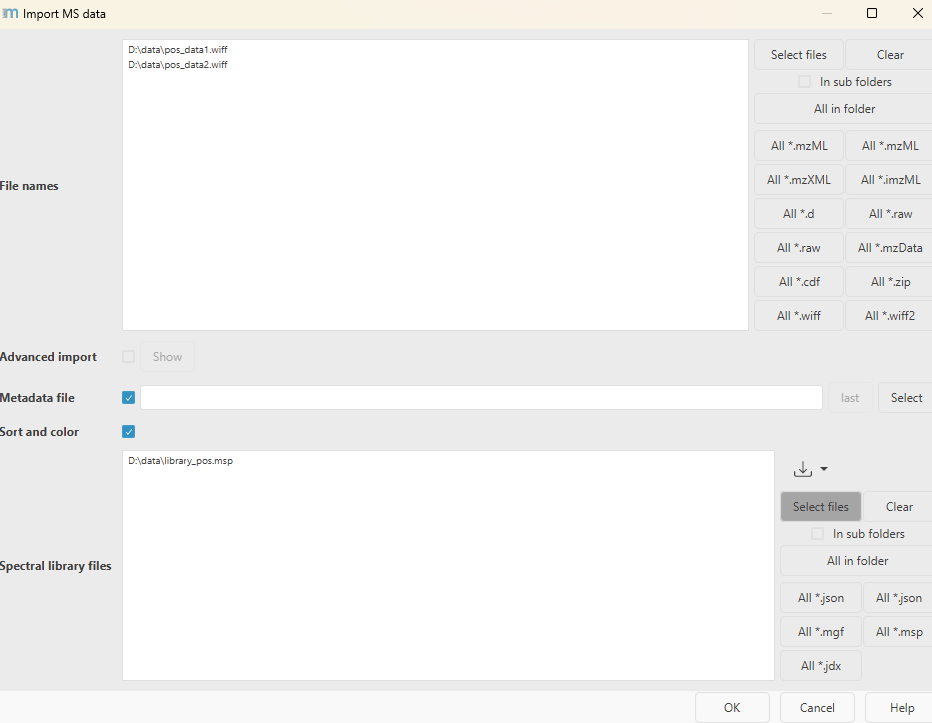Enable In sub folders for File names
Screen dimensions: 932x723
804,81
